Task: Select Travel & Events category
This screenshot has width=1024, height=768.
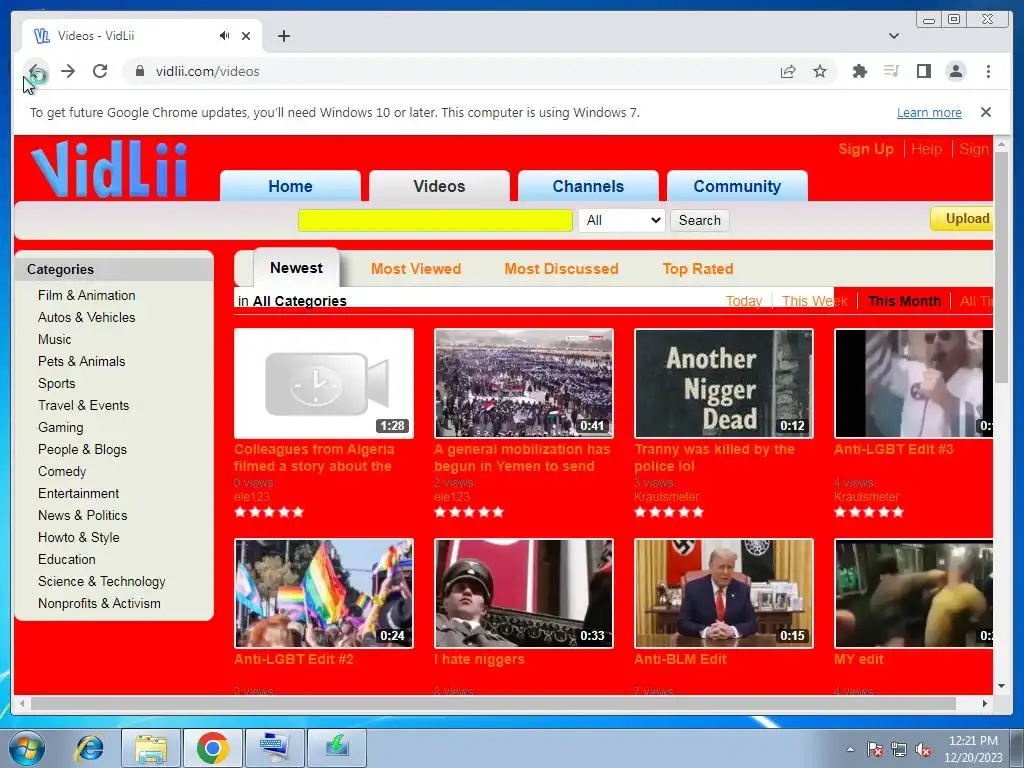Action: coord(83,406)
